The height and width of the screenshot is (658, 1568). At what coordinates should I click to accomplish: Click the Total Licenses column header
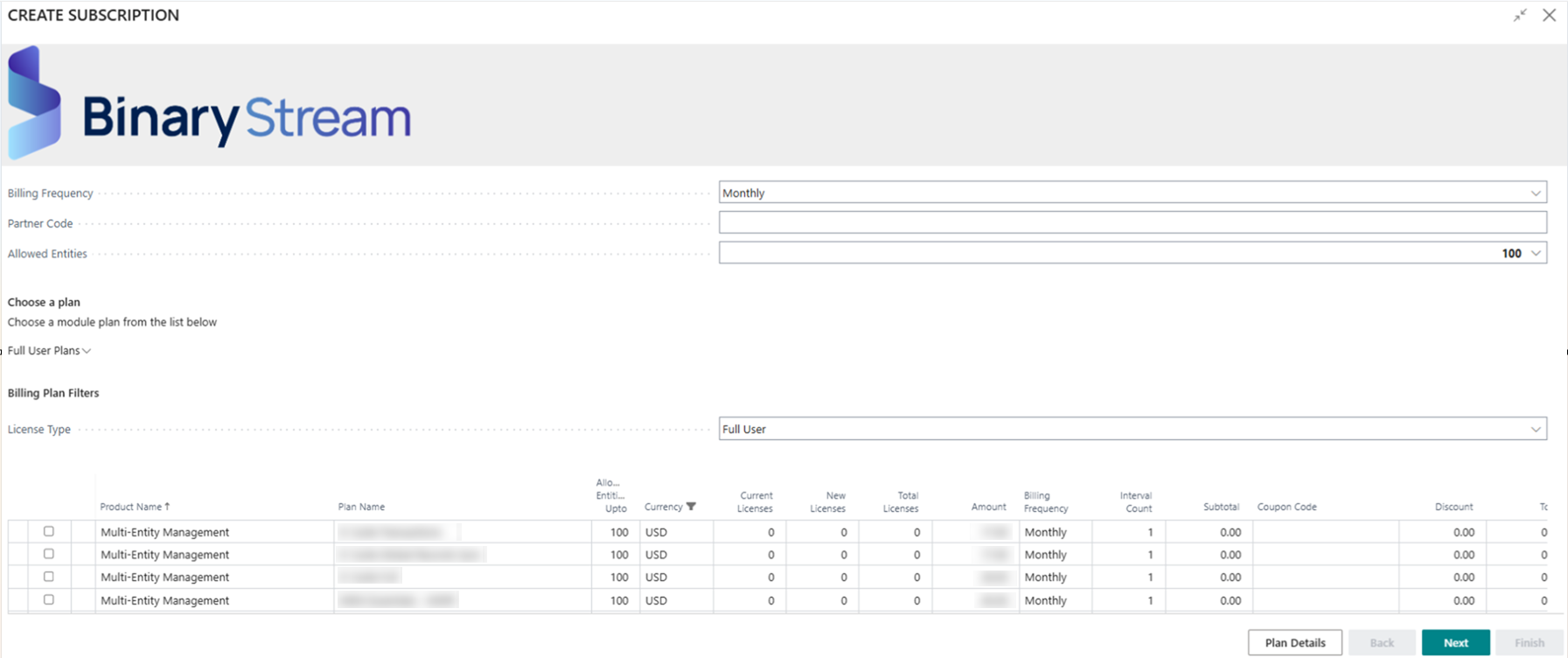901,501
